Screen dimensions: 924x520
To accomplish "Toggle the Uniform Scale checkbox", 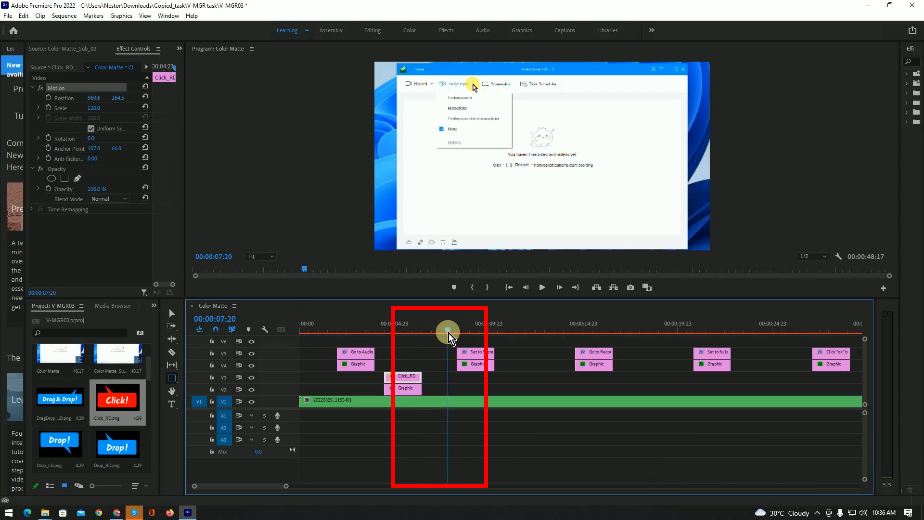I will pos(90,128).
